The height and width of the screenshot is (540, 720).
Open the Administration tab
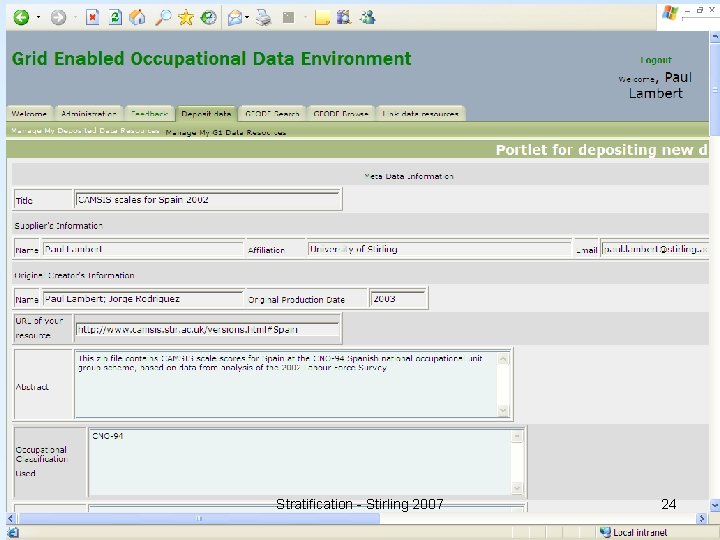coord(89,113)
